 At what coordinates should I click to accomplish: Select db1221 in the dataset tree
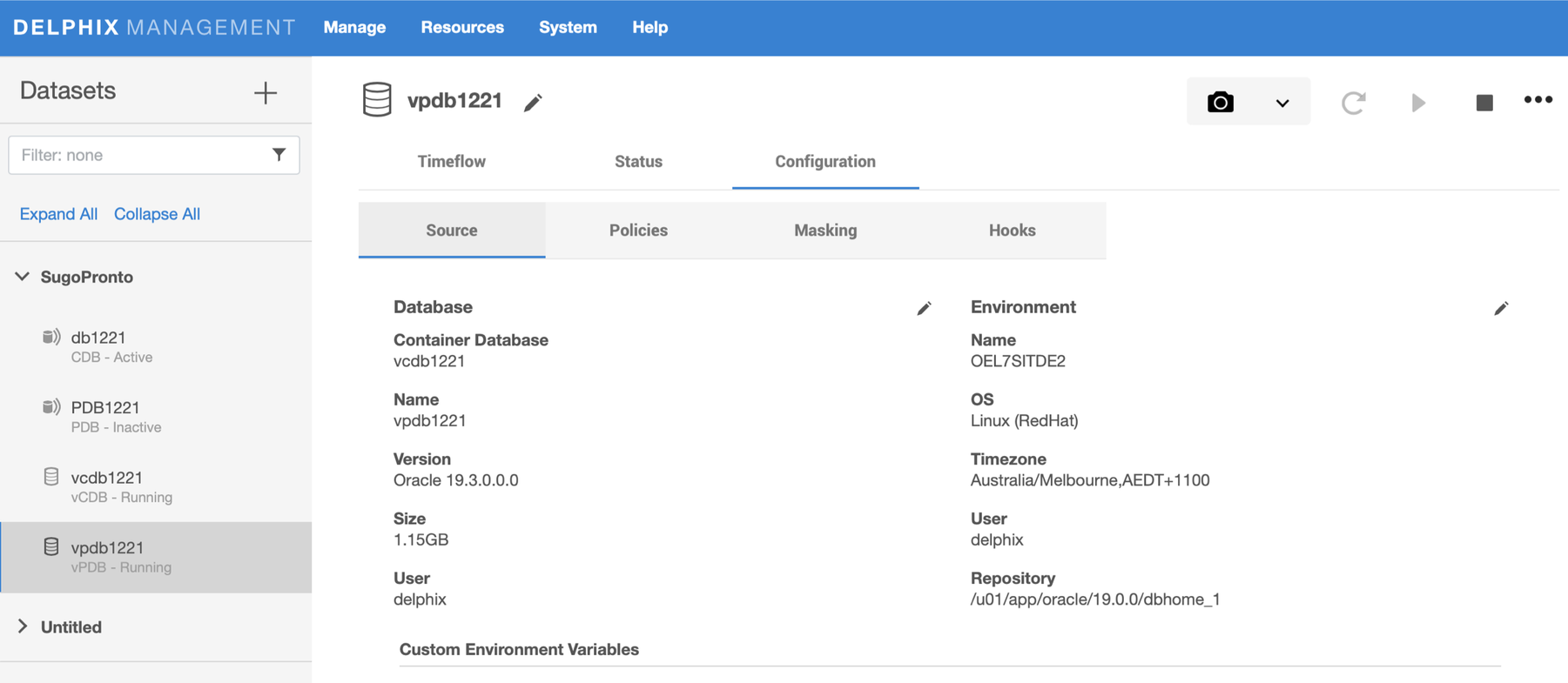157,346
